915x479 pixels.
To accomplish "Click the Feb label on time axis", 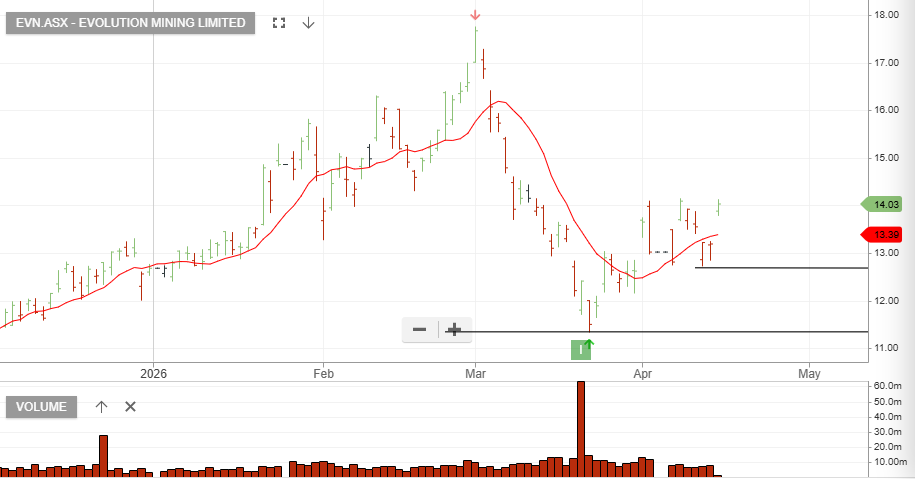I will click(x=323, y=374).
